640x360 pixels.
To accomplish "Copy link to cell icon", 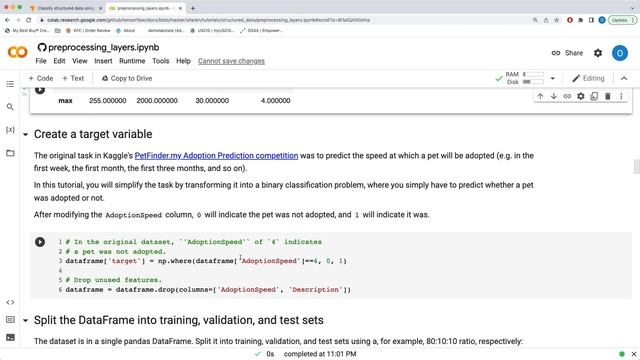I will pyautogui.click(x=567, y=96).
